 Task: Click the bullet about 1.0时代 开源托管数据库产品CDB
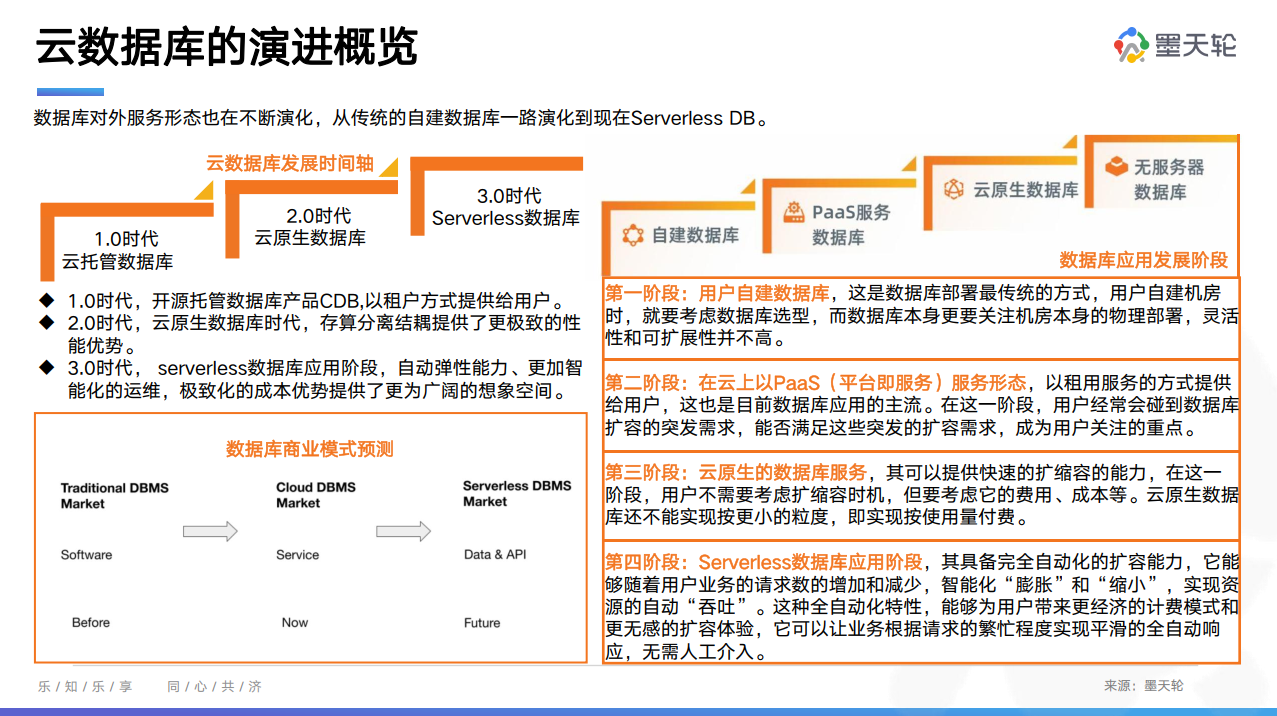[317, 300]
